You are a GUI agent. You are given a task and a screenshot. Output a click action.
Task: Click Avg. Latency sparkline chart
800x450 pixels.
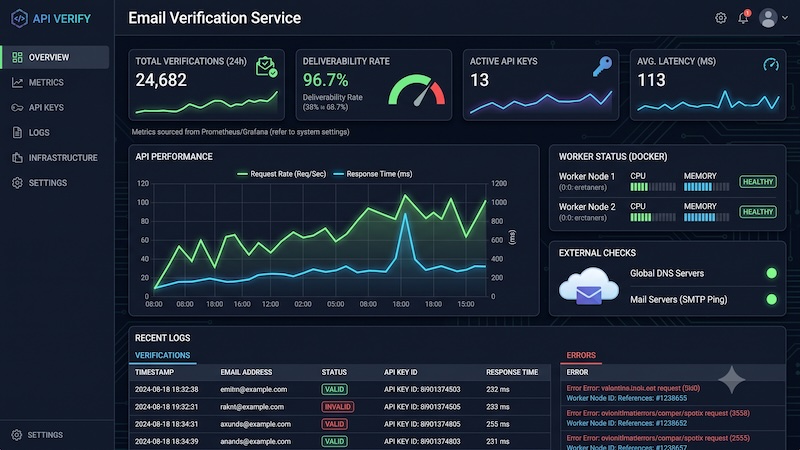coord(708,101)
